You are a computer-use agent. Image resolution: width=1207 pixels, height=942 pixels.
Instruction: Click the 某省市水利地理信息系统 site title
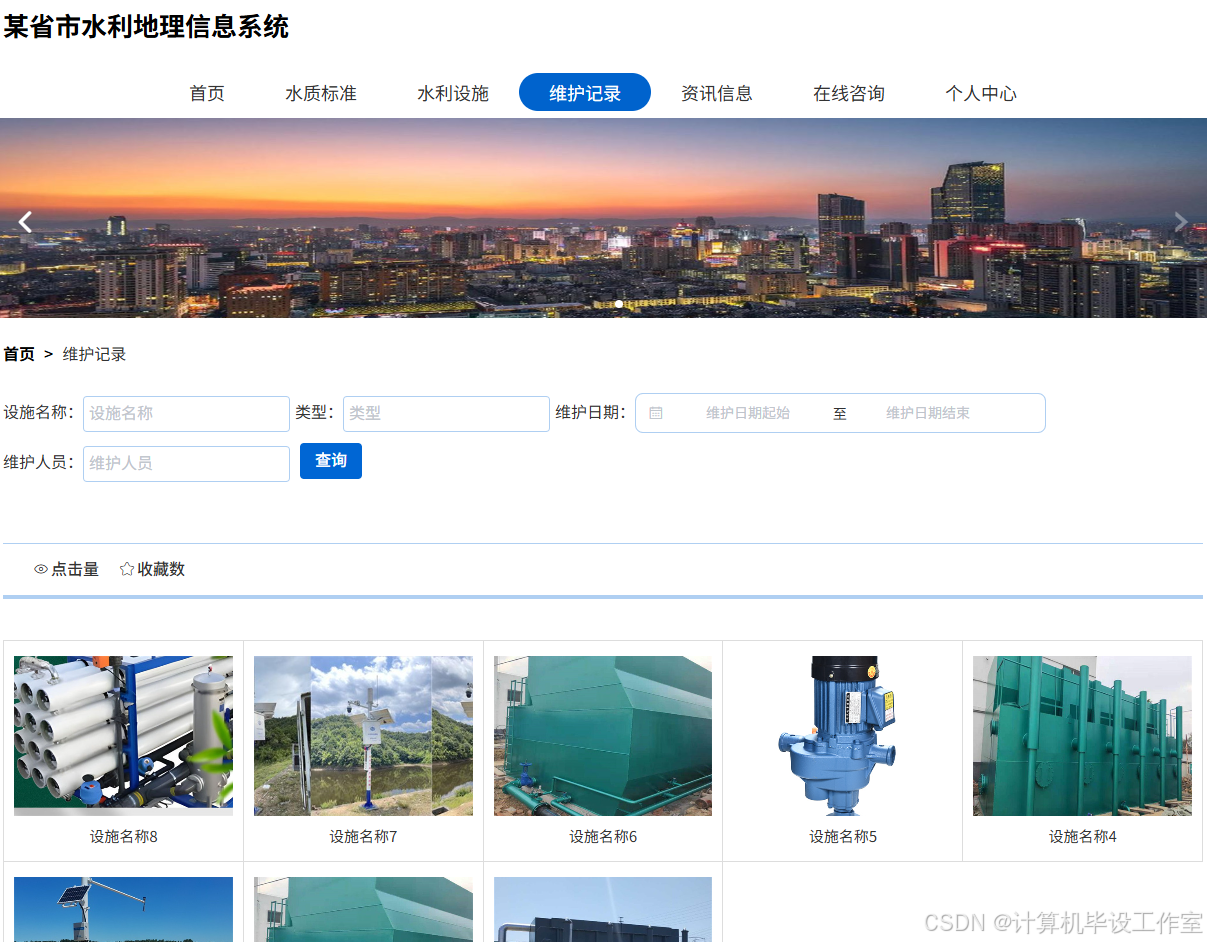pyautogui.click(x=146, y=27)
